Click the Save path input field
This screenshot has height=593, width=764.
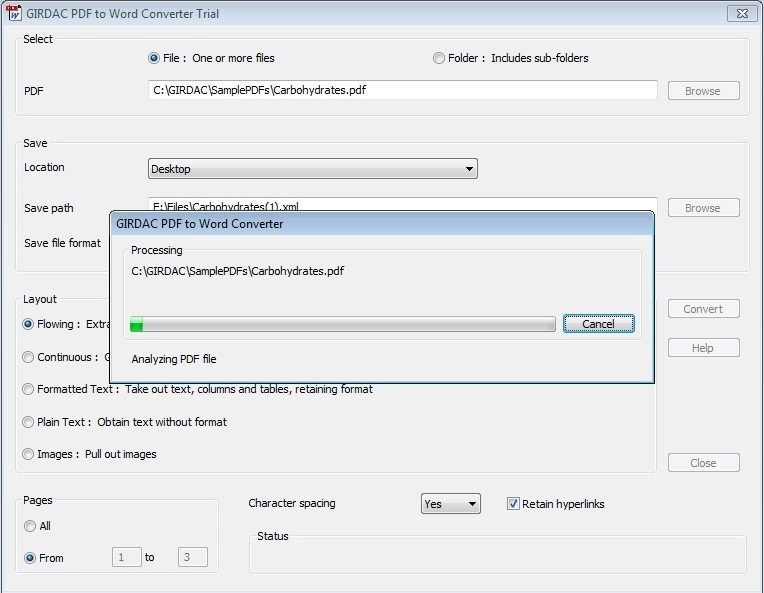(x=402, y=204)
